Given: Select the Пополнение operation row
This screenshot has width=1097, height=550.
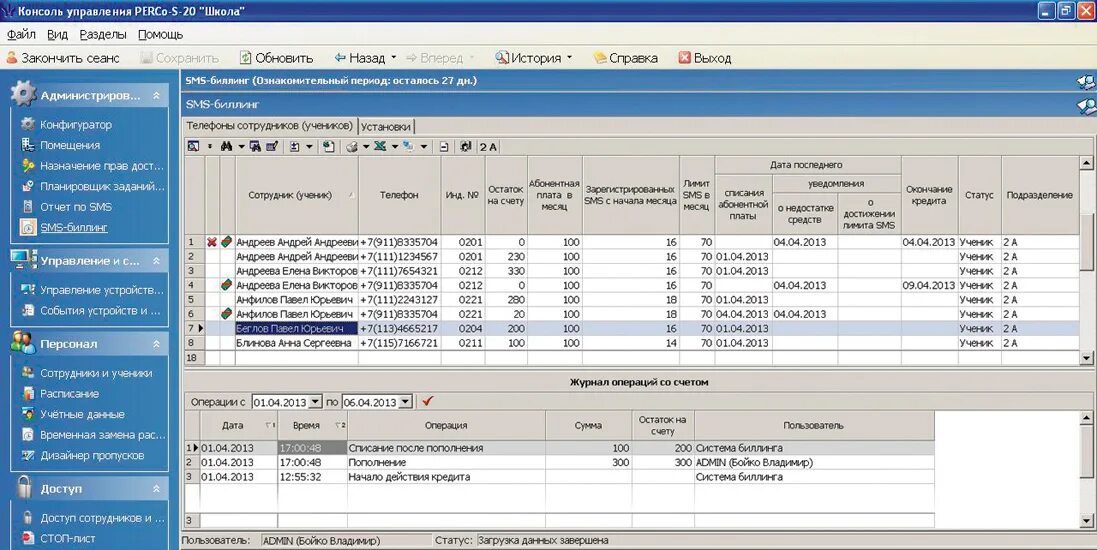Looking at the screenshot, I should coord(559,463).
